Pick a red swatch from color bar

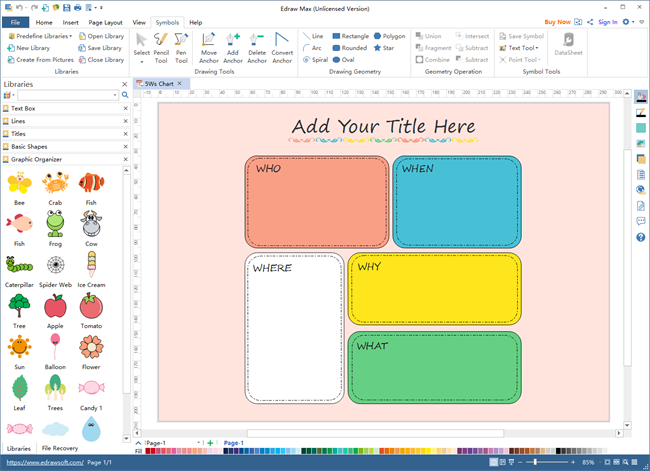[x=150, y=451]
